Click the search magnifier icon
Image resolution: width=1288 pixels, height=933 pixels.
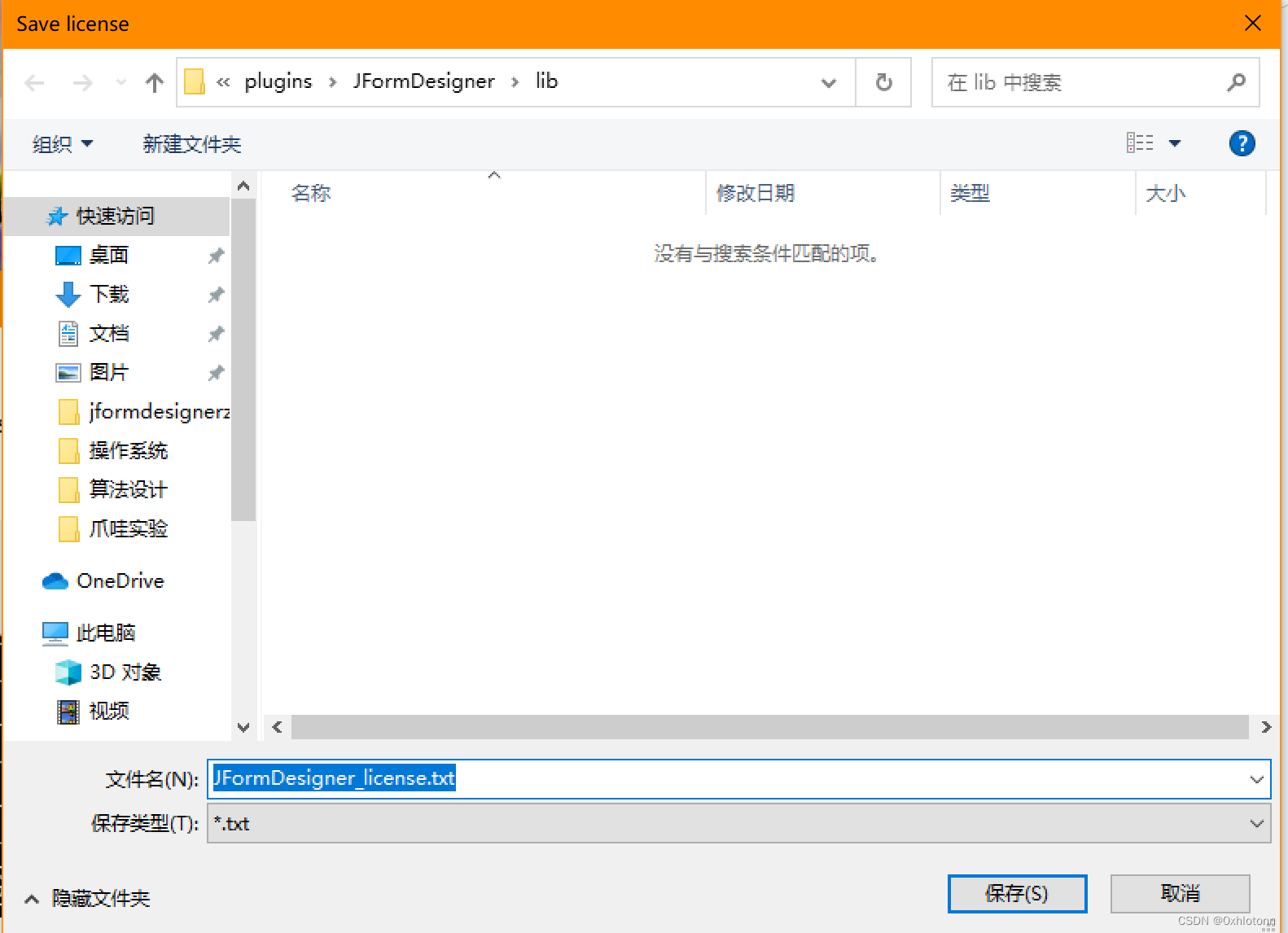(x=1236, y=82)
